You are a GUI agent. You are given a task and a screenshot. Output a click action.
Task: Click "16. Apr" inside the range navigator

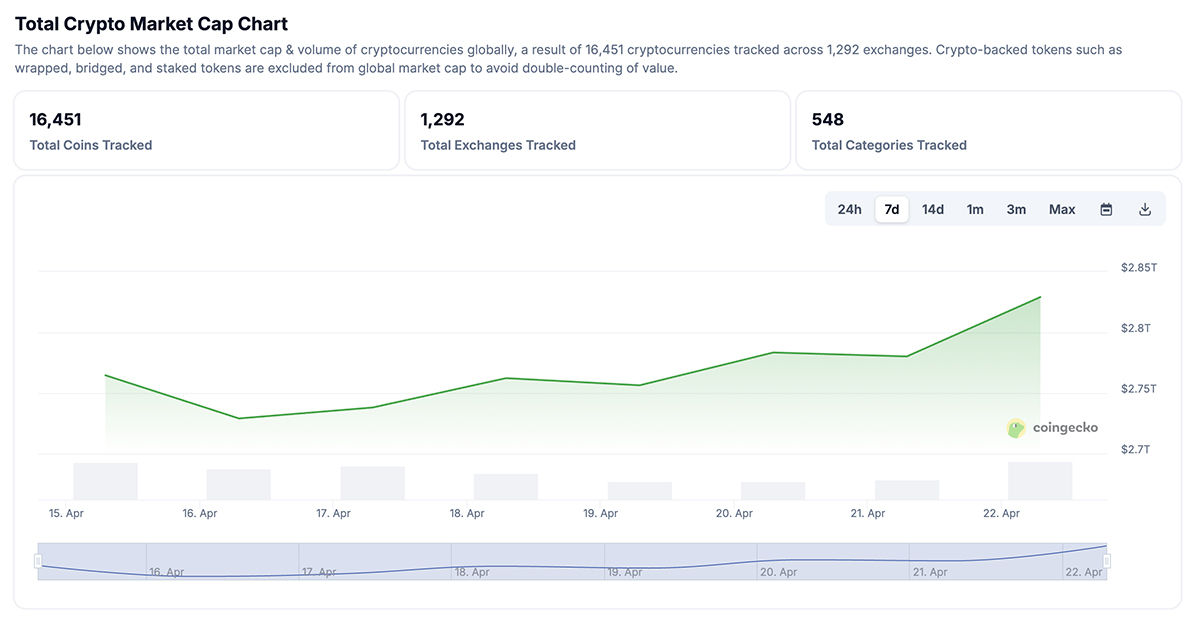pos(167,572)
